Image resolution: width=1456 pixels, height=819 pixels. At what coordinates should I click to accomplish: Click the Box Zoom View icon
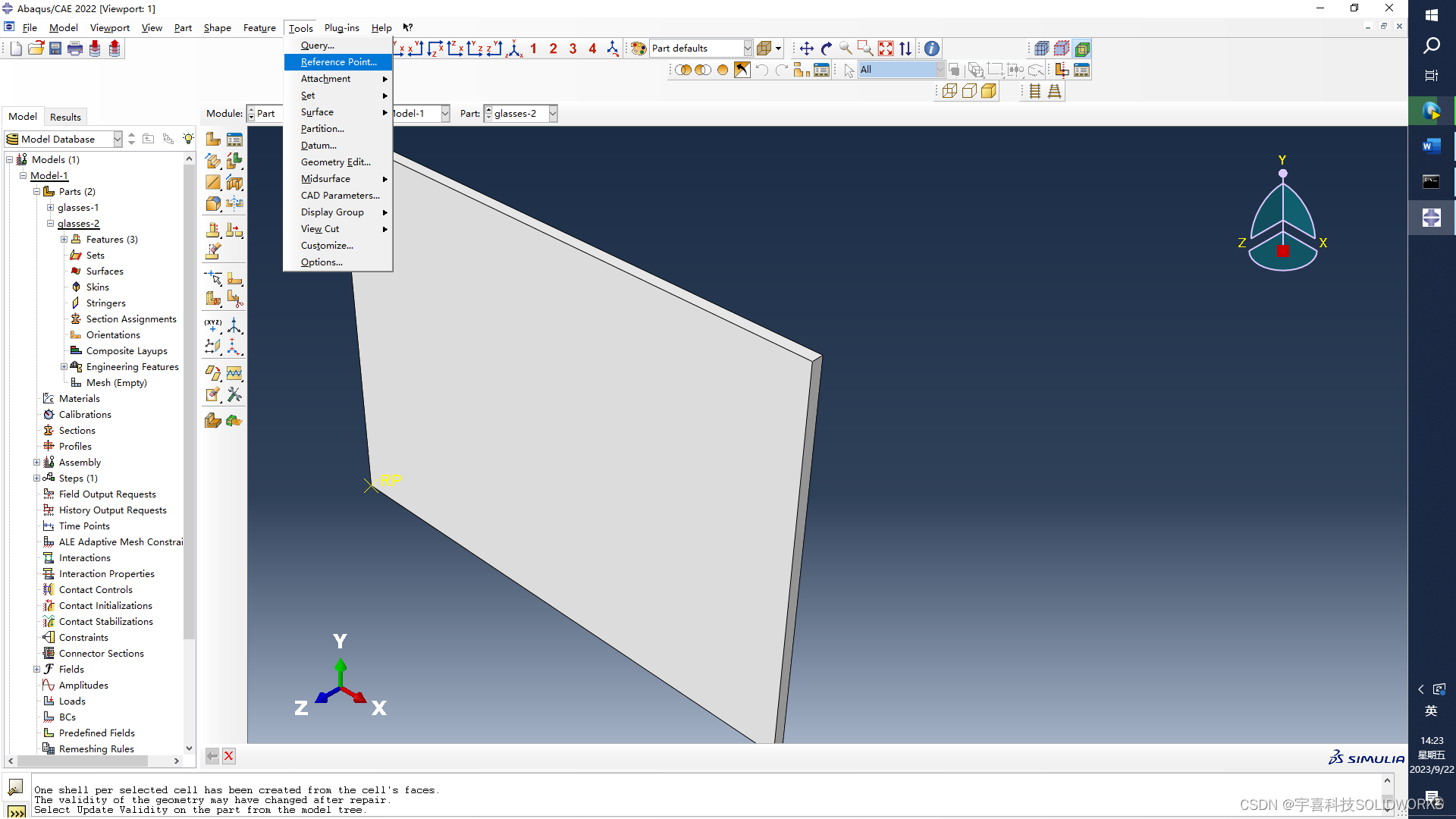click(865, 49)
